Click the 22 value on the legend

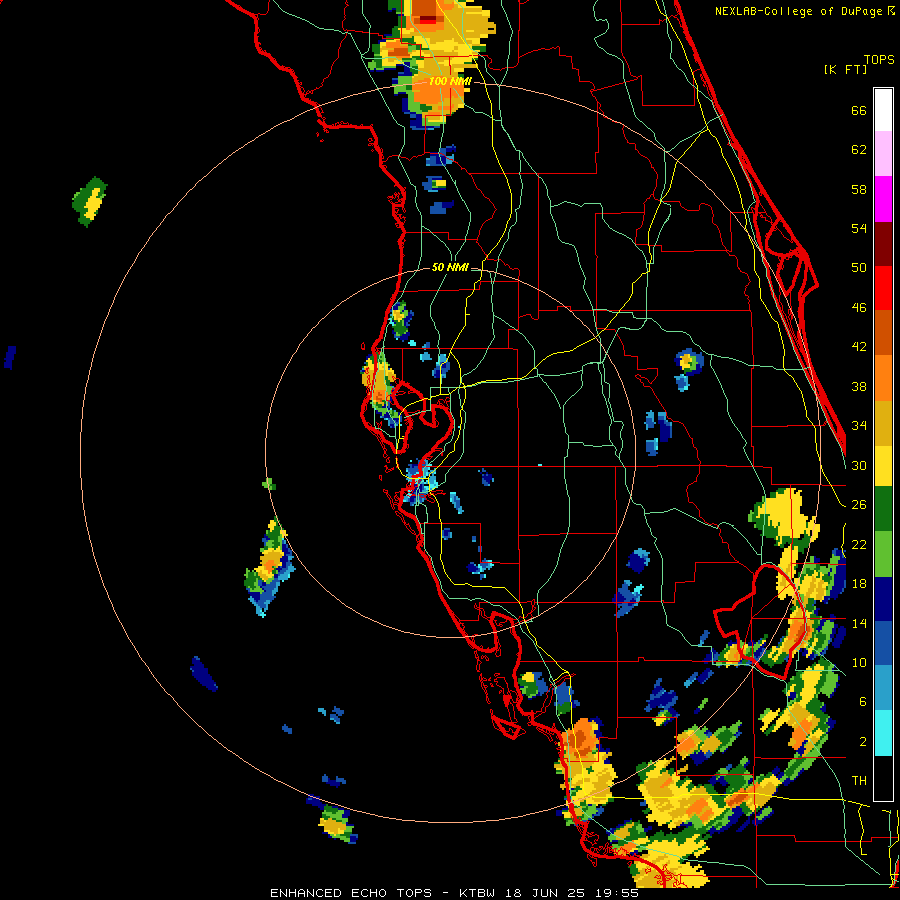point(859,544)
